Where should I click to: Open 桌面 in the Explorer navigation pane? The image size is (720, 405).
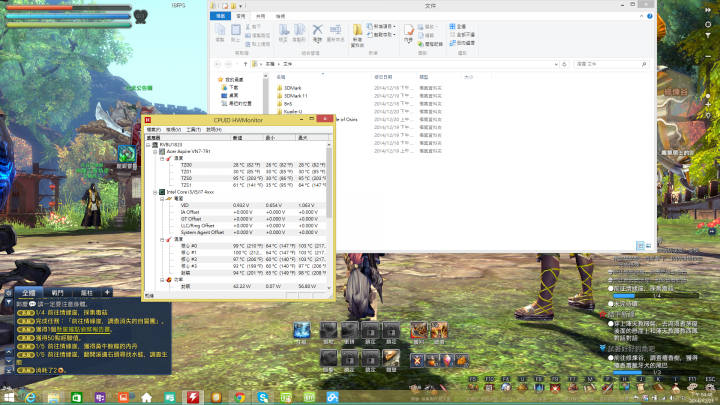[x=230, y=96]
